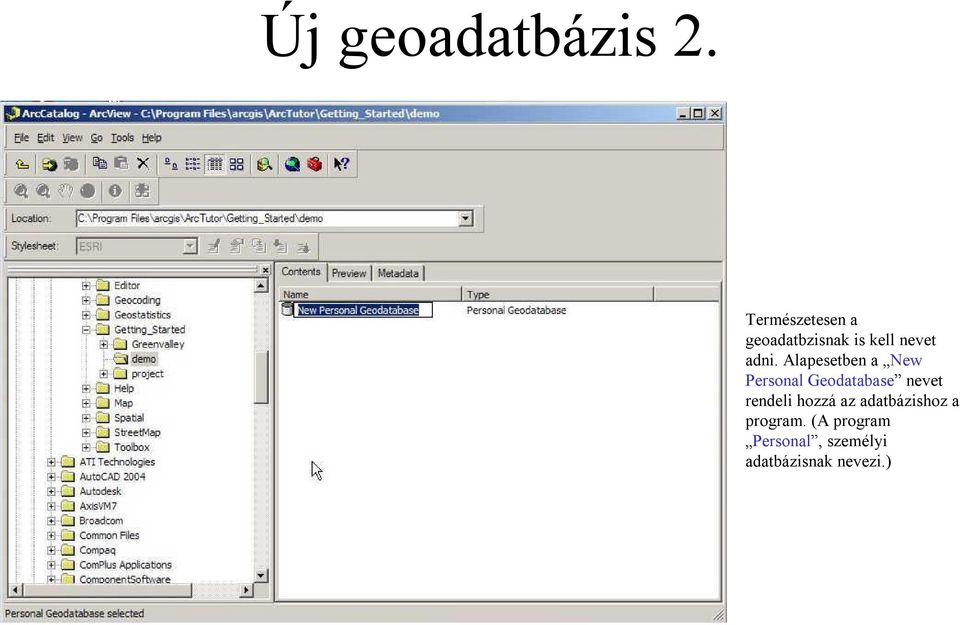
Task: Open the Search tool icon
Action: click(x=264, y=164)
